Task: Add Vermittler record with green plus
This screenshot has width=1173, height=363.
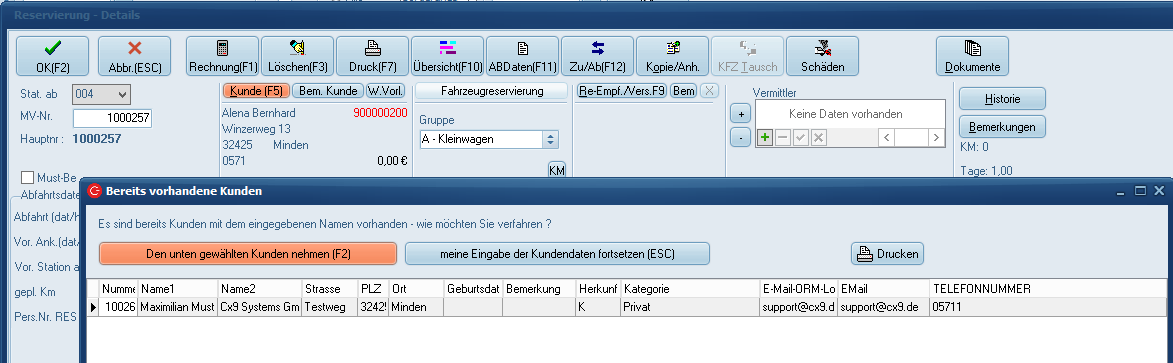Action: click(x=765, y=138)
